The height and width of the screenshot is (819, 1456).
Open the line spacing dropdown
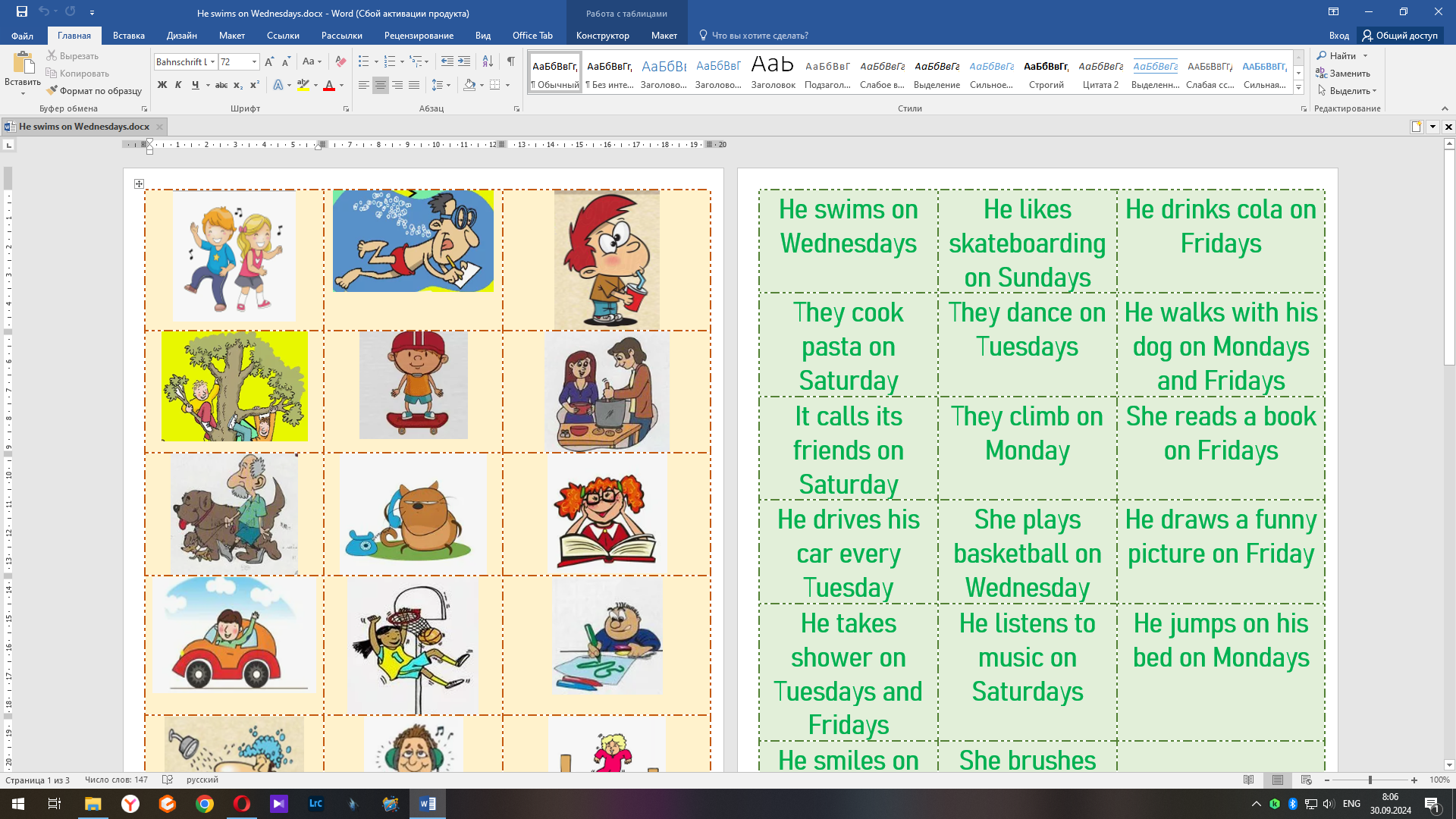pos(441,85)
